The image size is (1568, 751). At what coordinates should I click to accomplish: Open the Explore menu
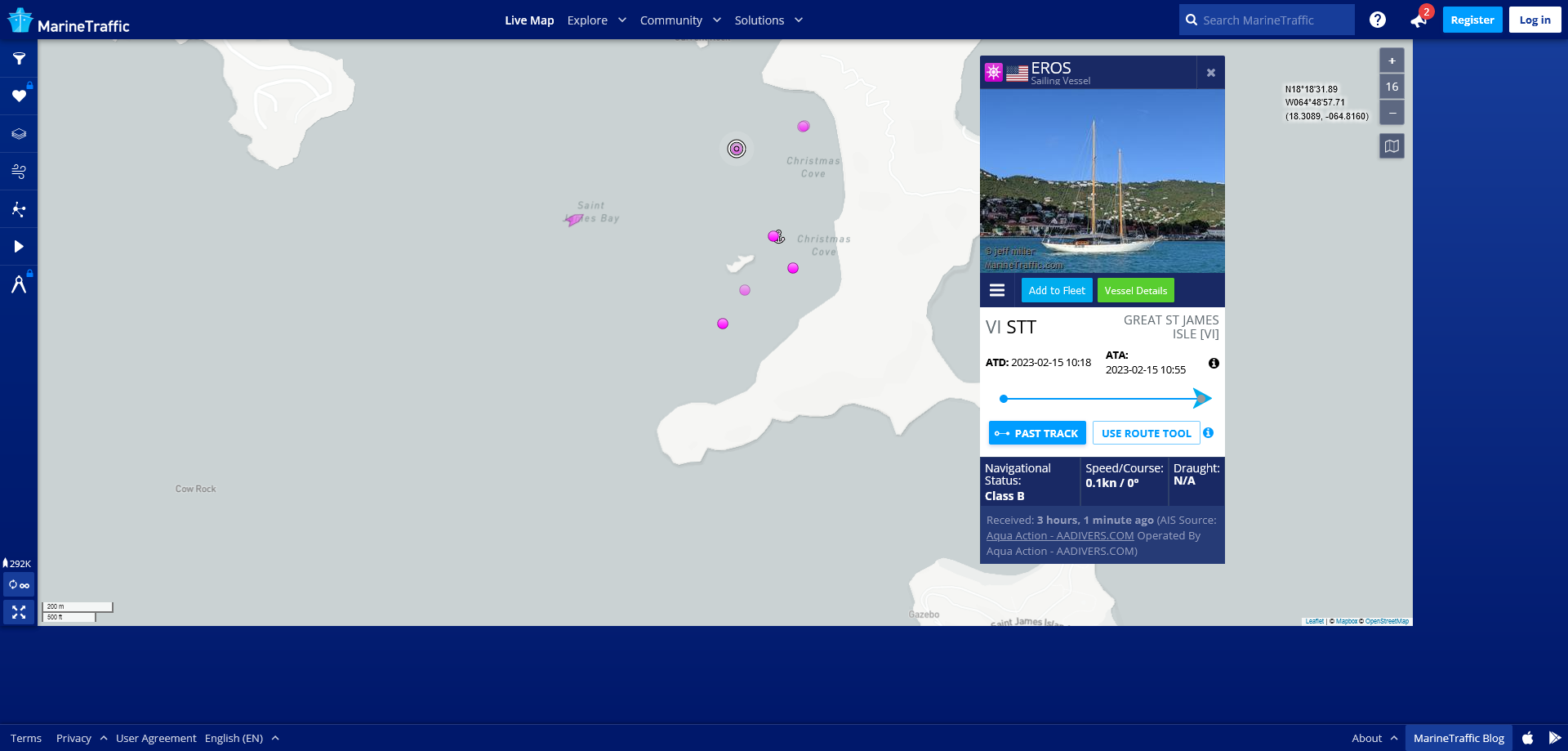click(x=587, y=20)
